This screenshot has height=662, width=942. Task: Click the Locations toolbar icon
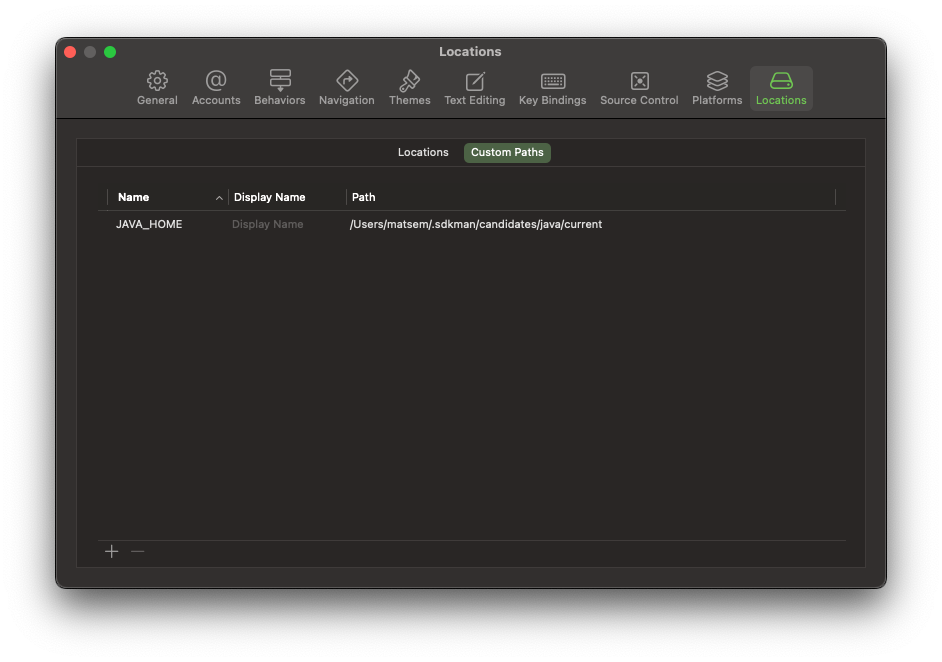781,88
